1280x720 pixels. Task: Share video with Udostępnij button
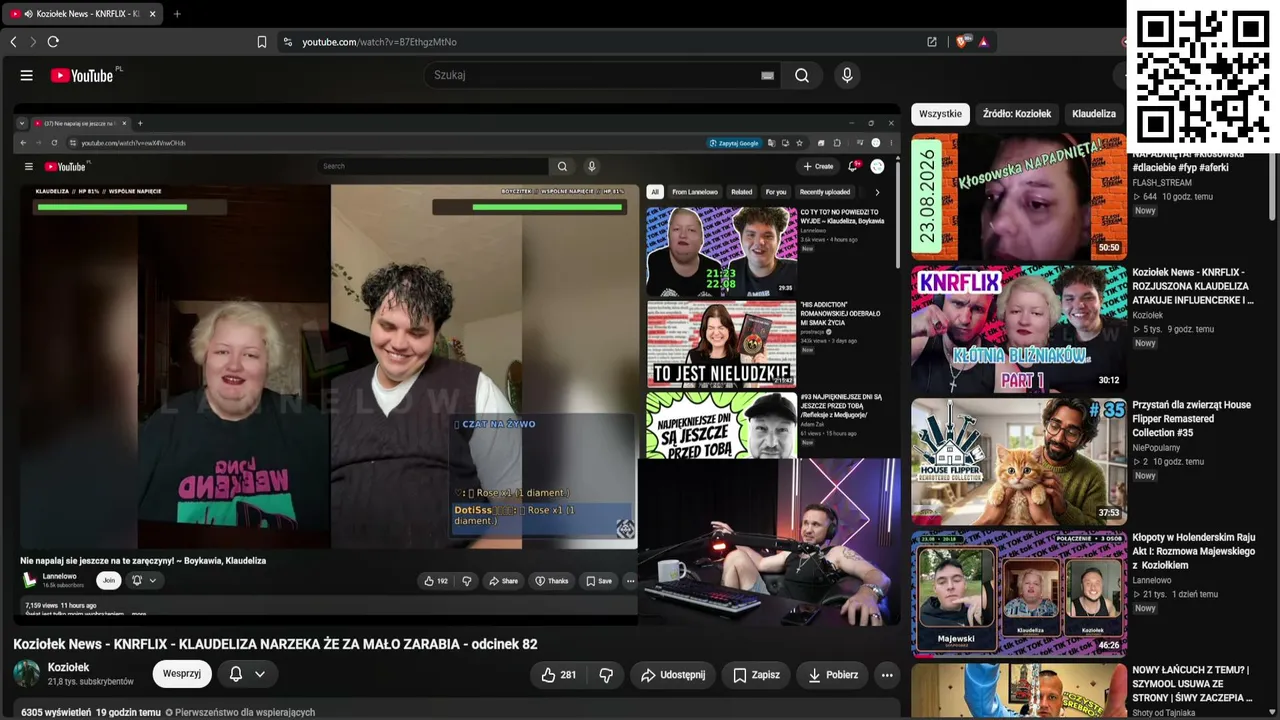pyautogui.click(x=673, y=675)
